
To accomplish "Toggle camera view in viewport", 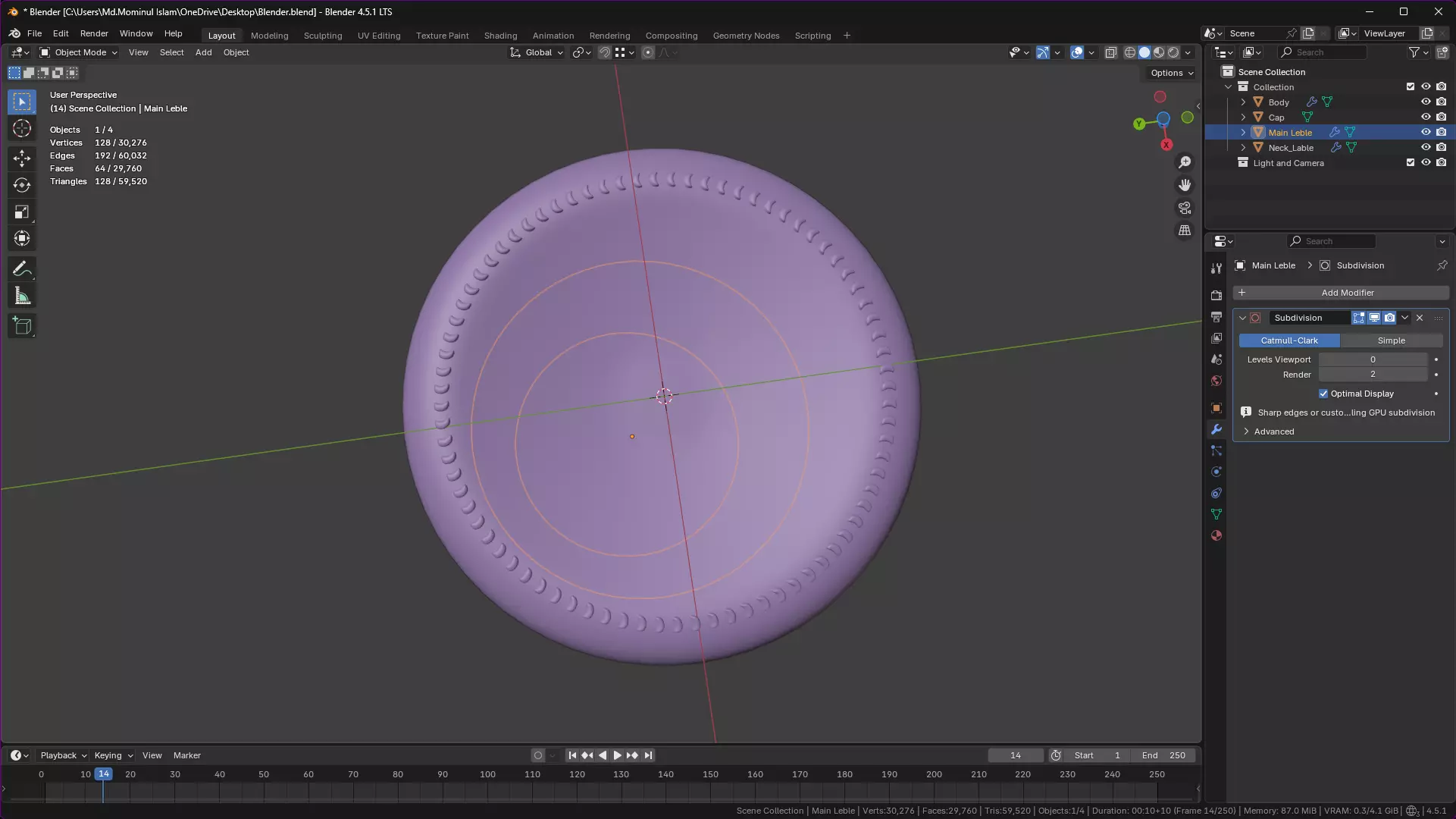I will [1185, 208].
